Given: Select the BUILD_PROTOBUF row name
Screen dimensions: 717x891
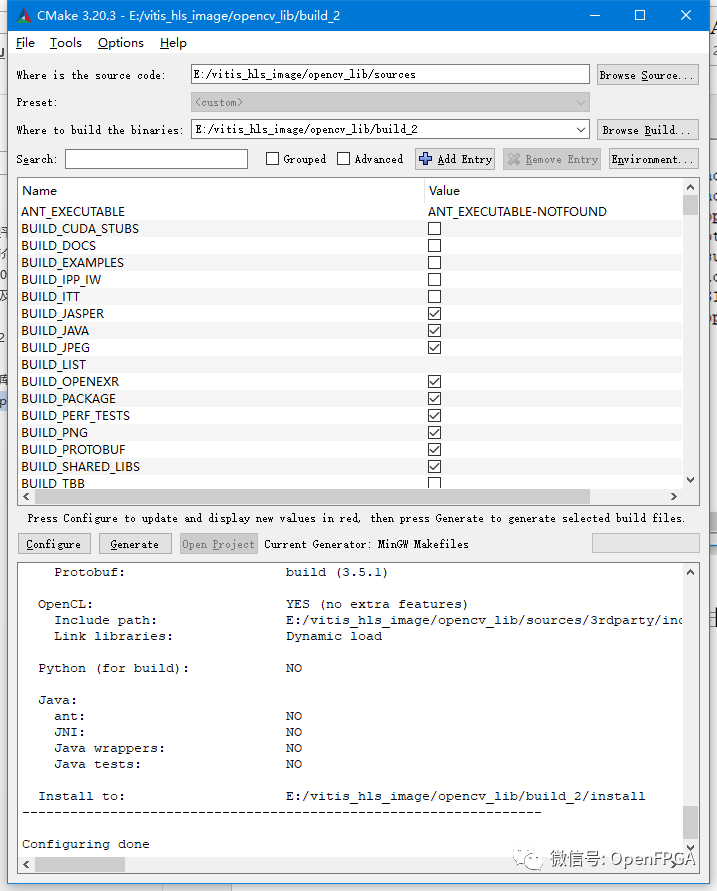Looking at the screenshot, I should (73, 449).
